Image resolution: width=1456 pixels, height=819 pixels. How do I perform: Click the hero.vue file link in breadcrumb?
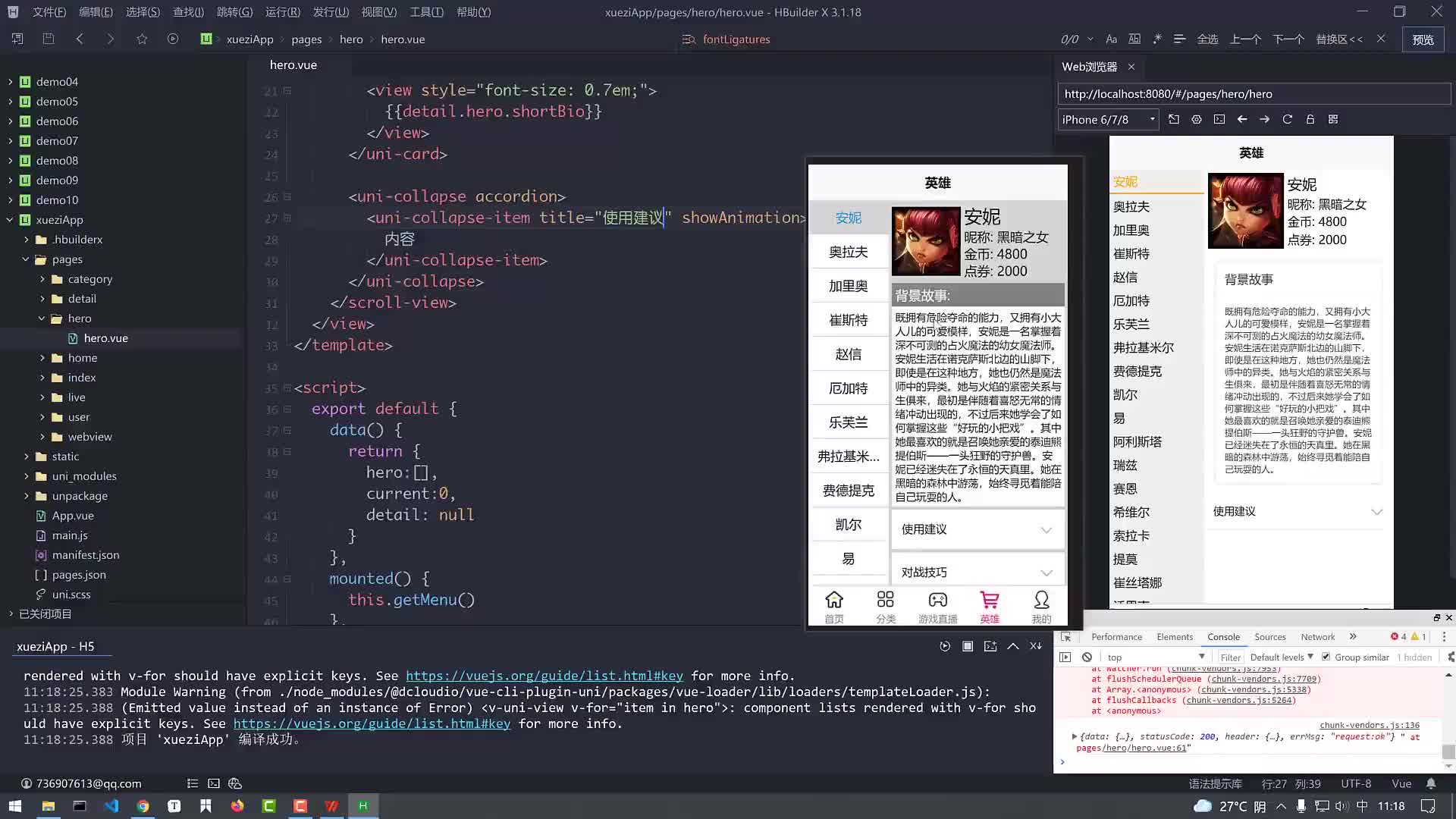point(403,39)
